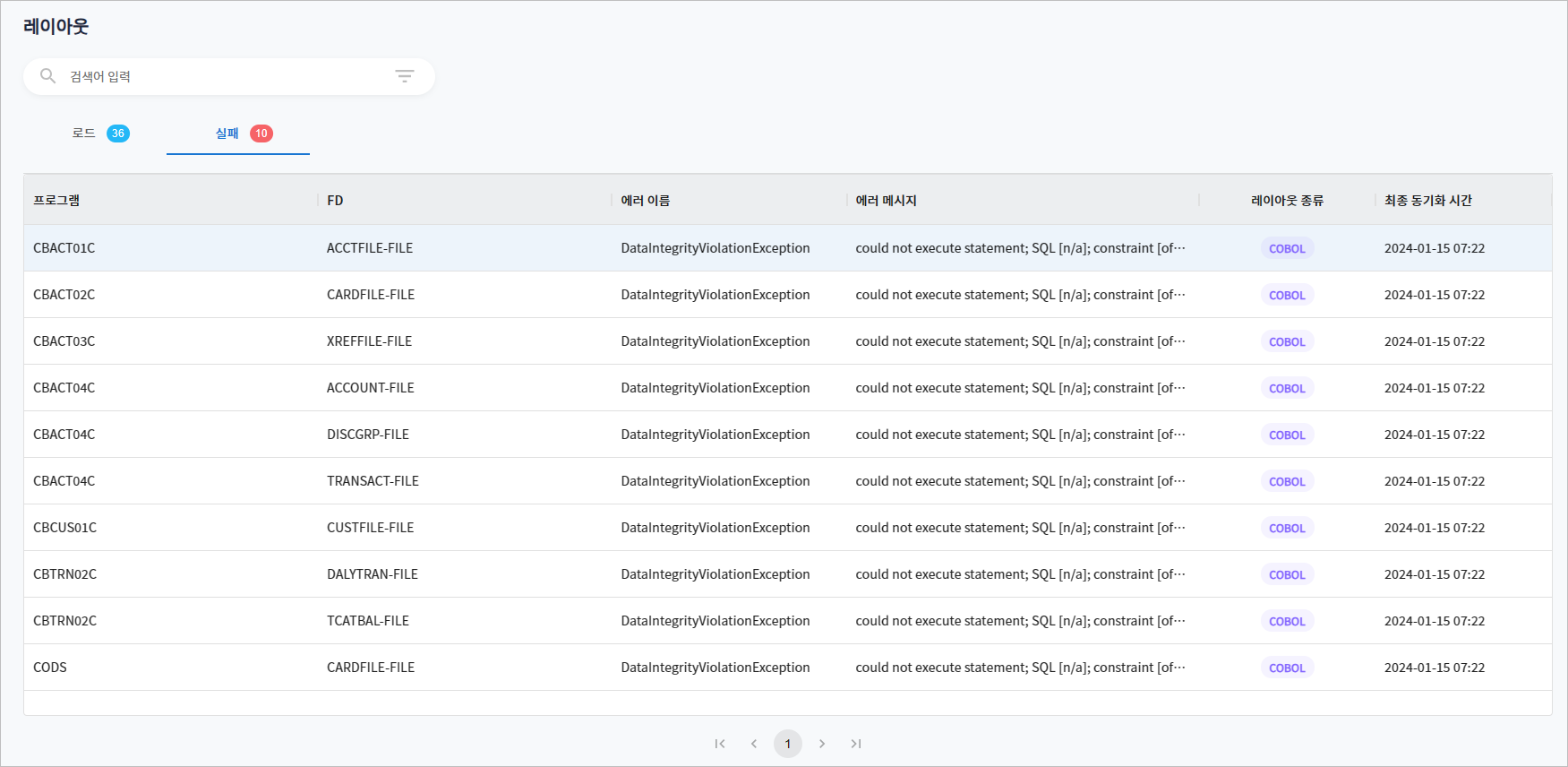Switch to the 실패 tab
1568x767 pixels.
click(x=238, y=134)
